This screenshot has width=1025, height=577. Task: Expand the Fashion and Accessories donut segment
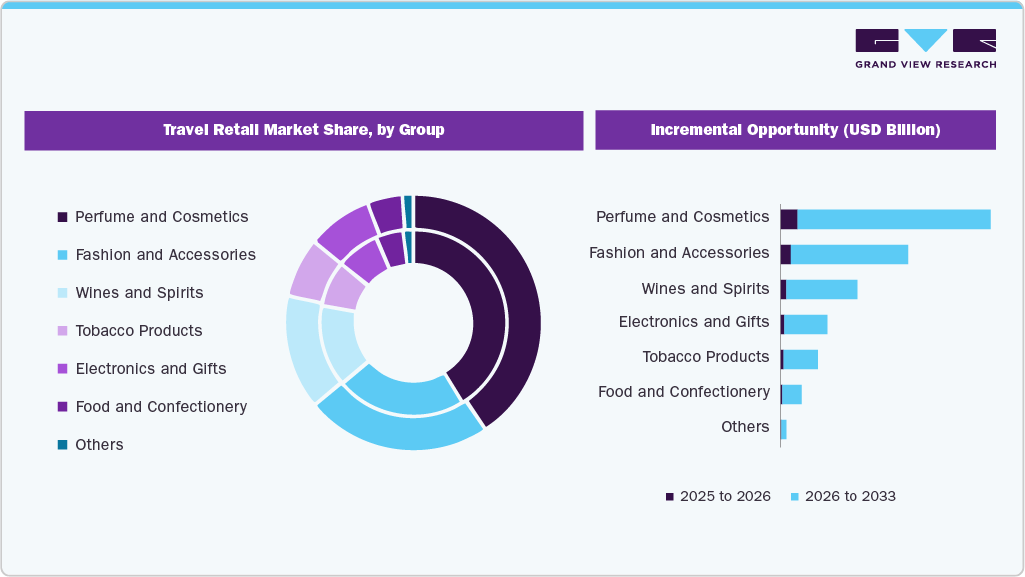410,430
